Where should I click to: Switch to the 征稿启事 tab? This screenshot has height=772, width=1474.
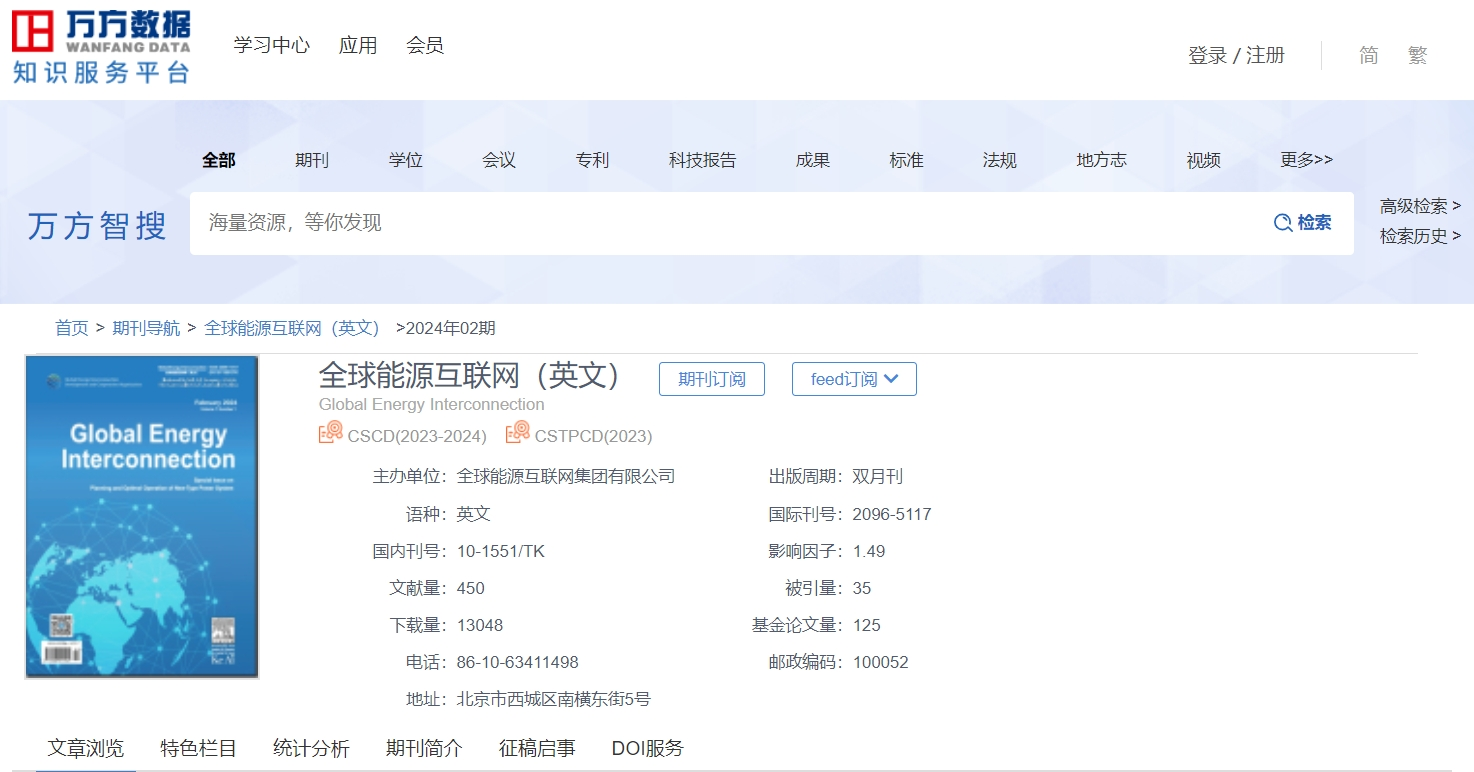(x=537, y=748)
